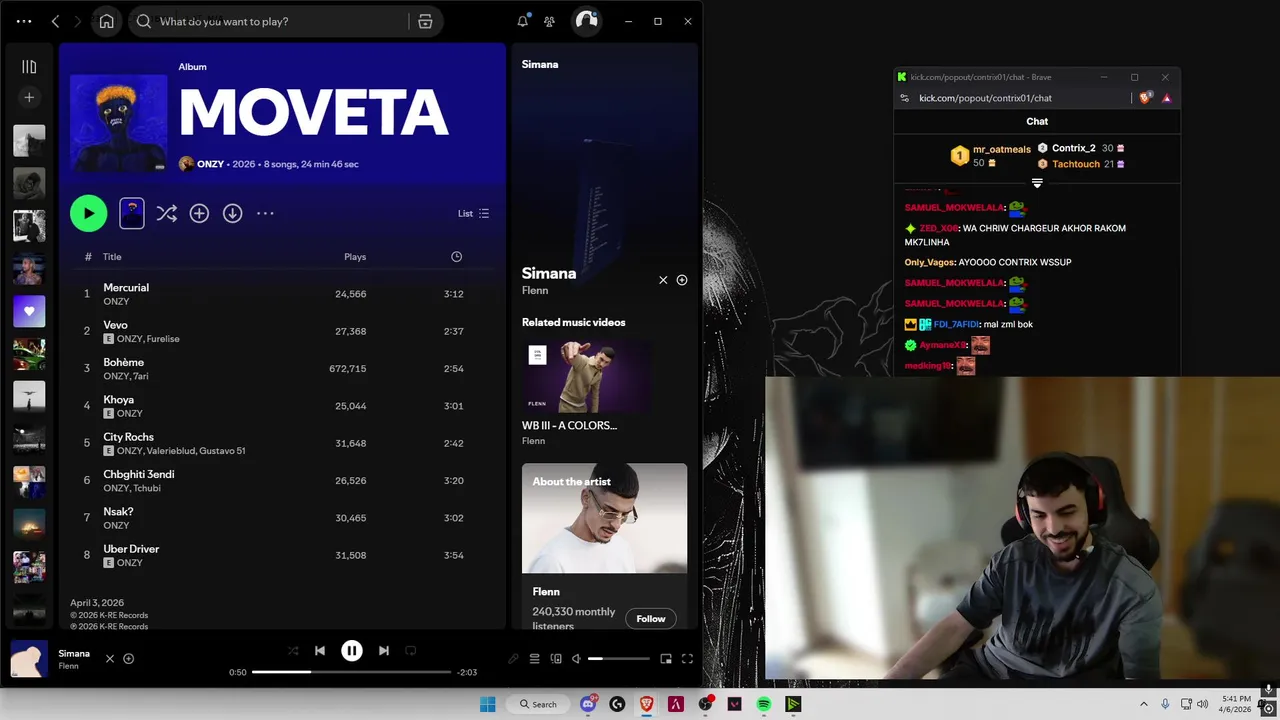Screen dimensions: 1280x720
Task: Play the MOVETA album with green button
Action: tap(89, 213)
